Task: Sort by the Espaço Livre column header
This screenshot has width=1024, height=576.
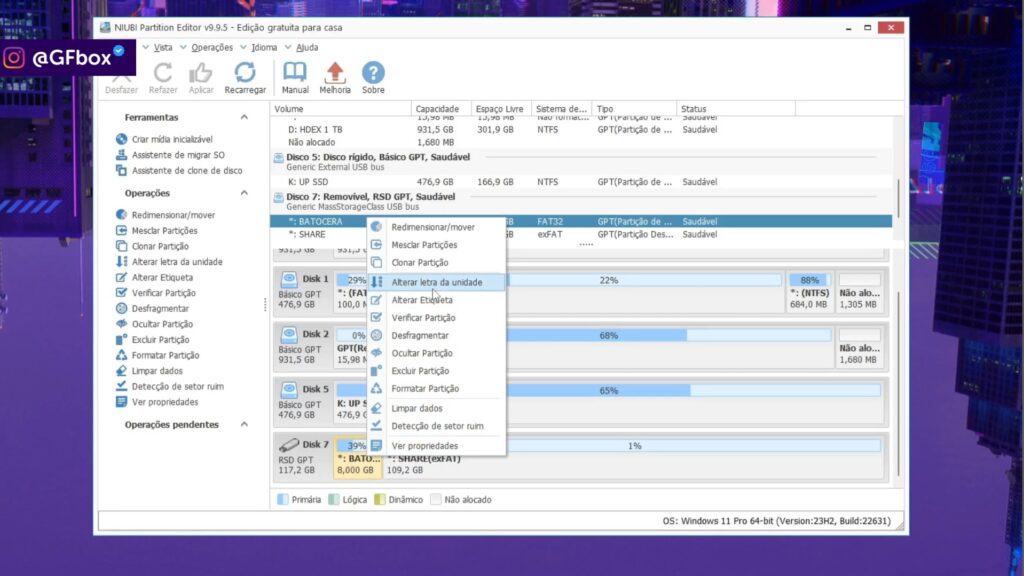Action: [x=501, y=109]
